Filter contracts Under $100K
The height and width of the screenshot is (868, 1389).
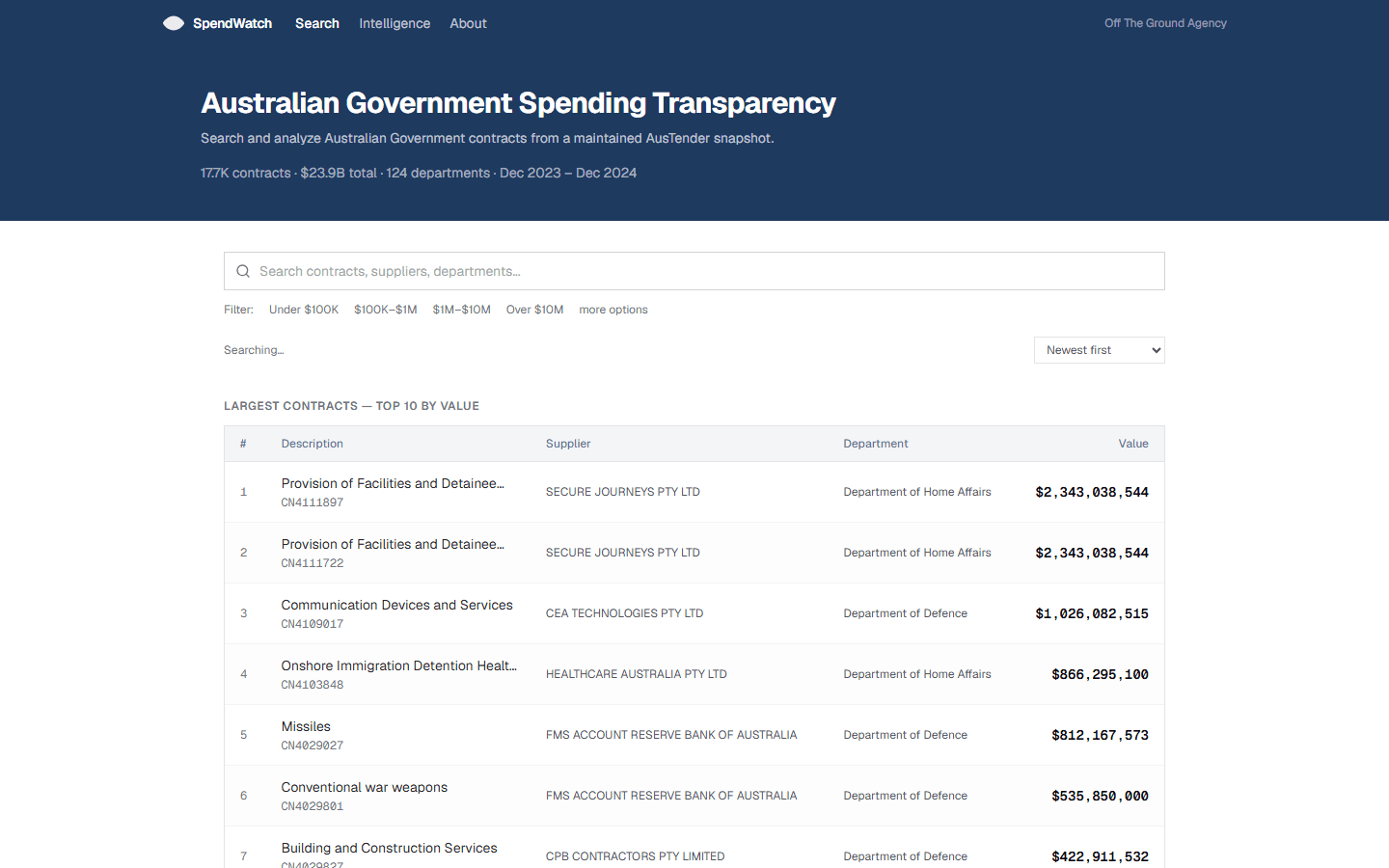[x=304, y=310]
